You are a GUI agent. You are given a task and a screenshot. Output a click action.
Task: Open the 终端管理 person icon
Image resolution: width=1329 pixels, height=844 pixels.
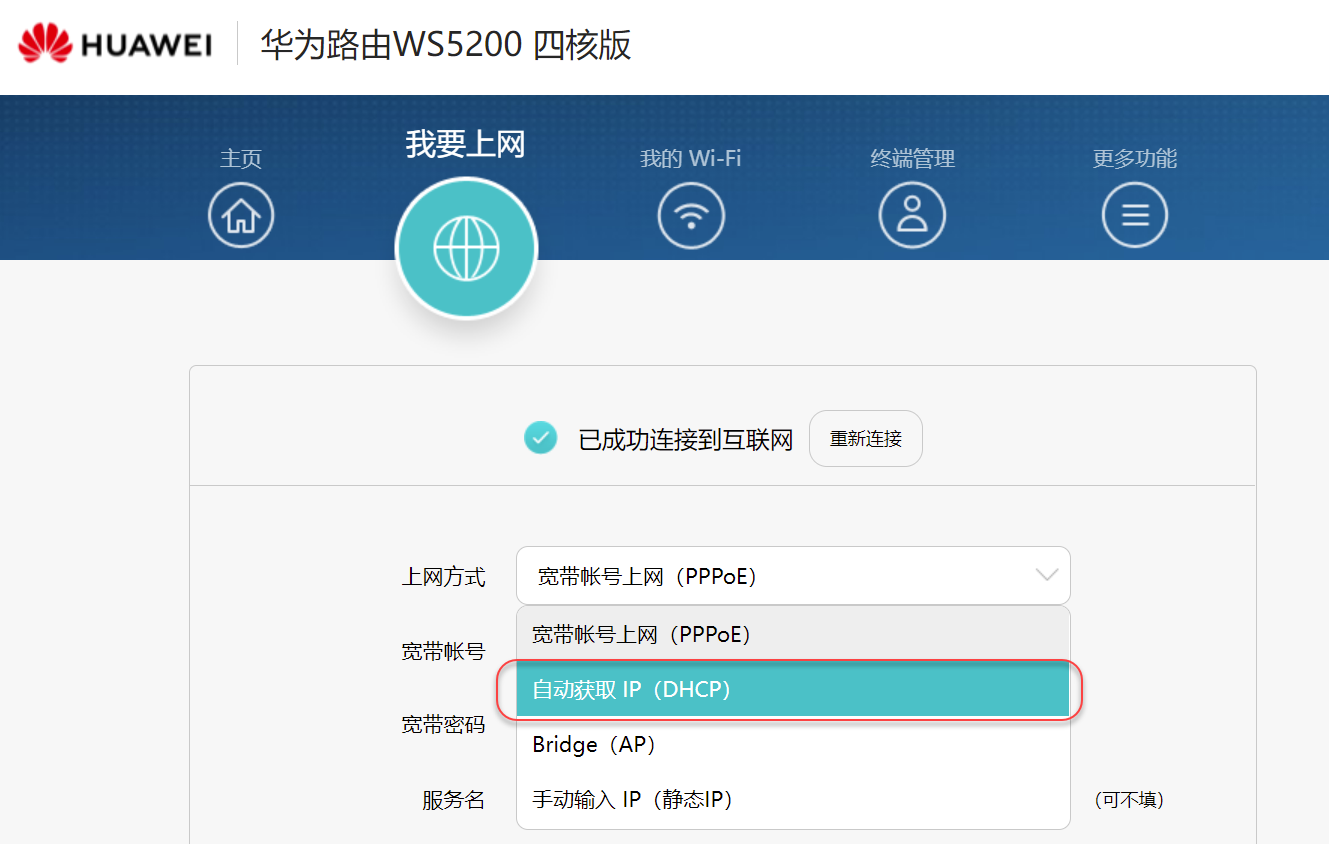click(912, 215)
